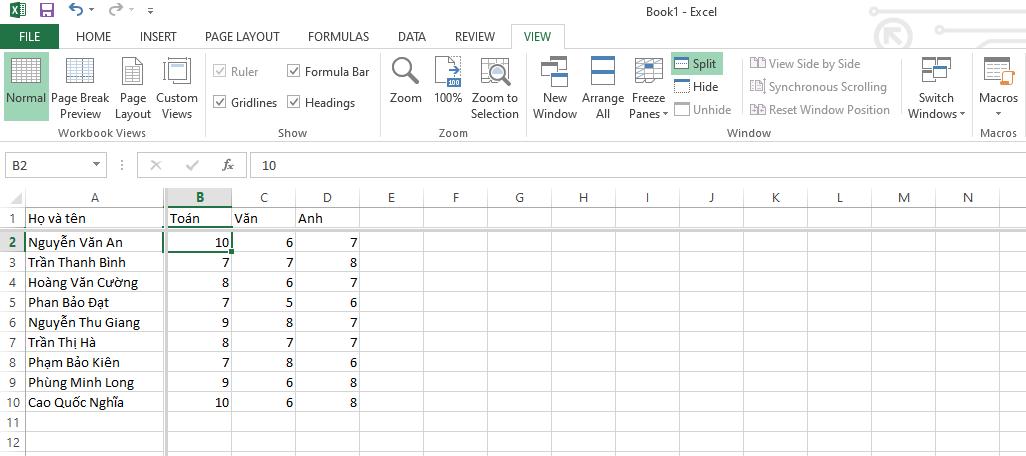Disable the Headings checkbox
The width and height of the screenshot is (1026, 456).
[294, 102]
